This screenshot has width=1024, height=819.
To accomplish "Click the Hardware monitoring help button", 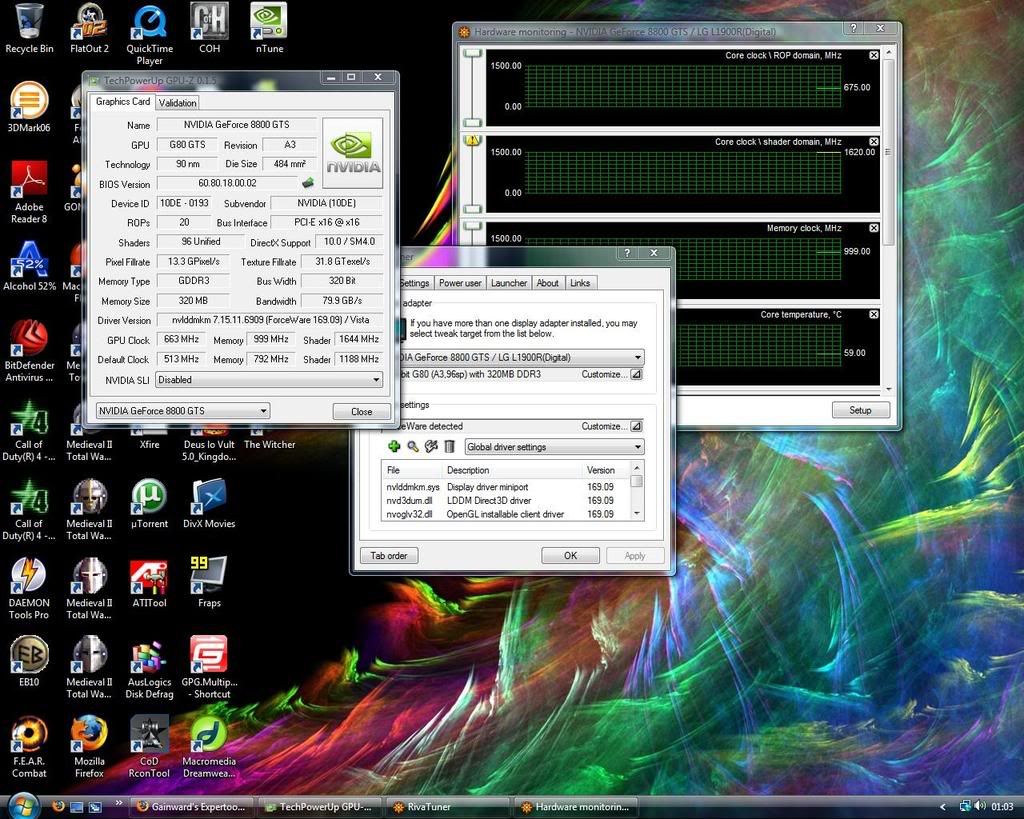I will [x=853, y=28].
